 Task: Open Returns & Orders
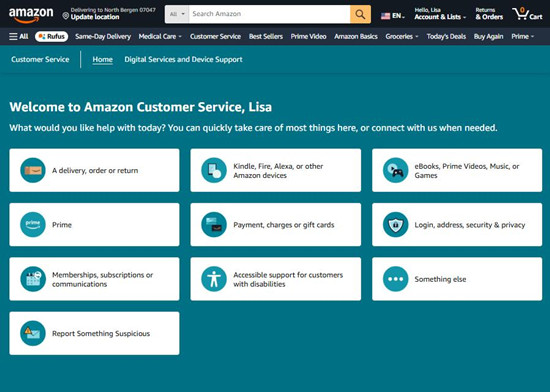489,14
